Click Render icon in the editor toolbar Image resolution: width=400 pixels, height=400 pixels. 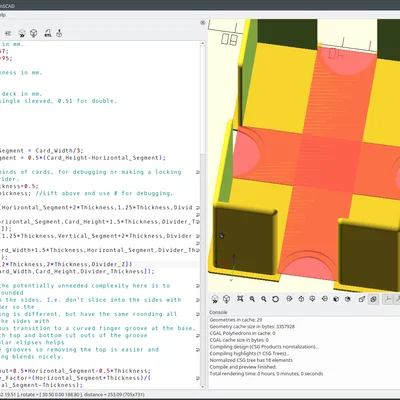pyautogui.click(x=34, y=33)
